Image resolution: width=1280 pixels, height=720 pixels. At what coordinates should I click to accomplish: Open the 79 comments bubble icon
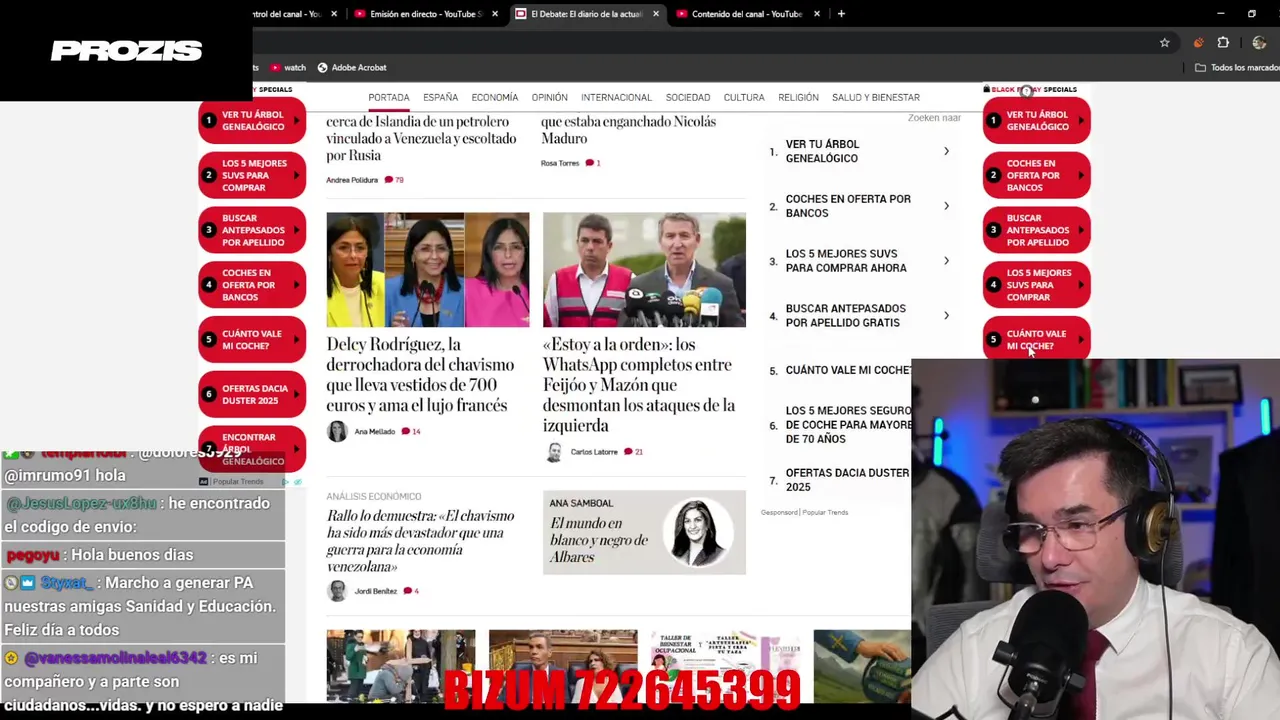389,180
